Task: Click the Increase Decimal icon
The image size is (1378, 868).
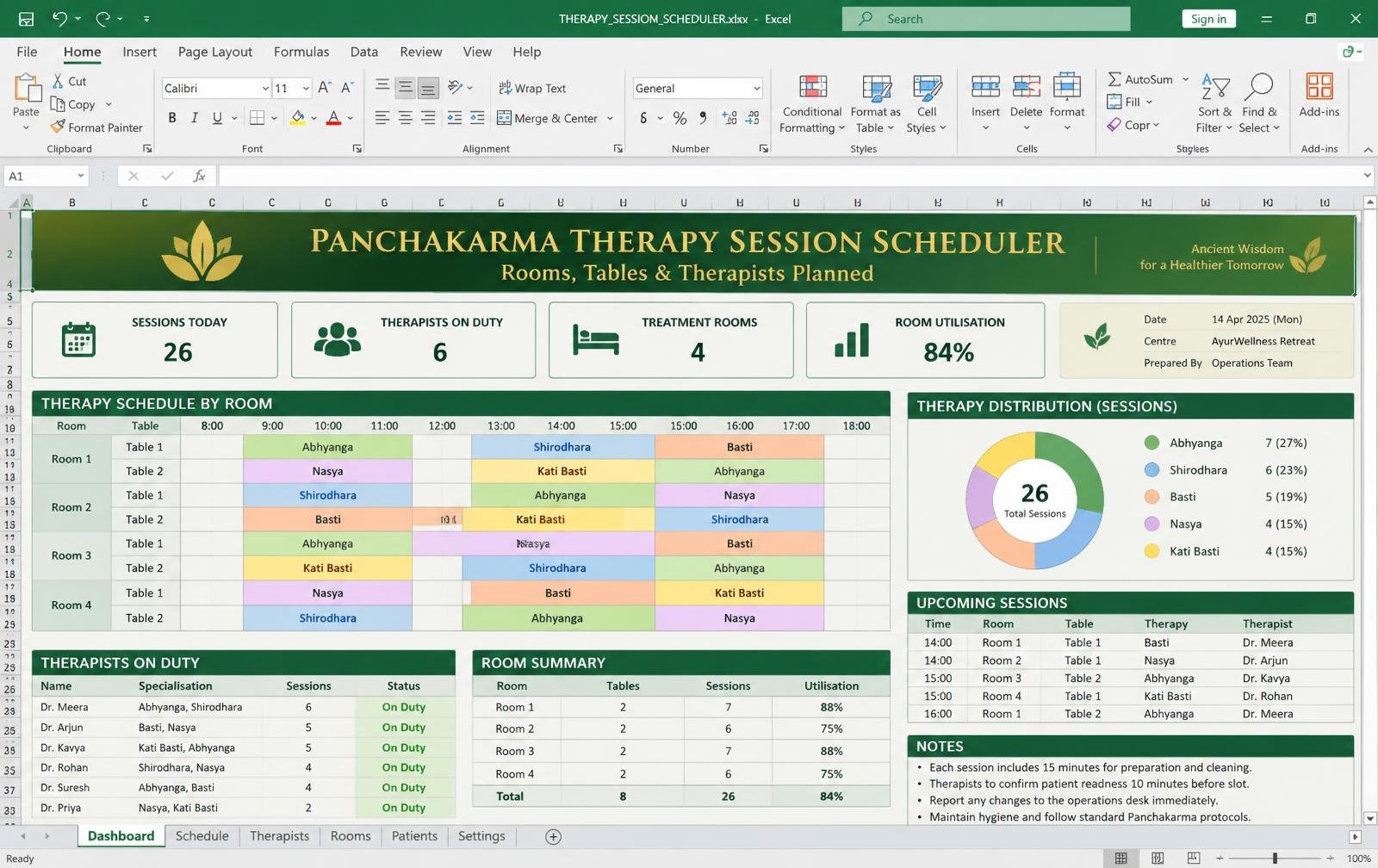Action: tap(729, 118)
